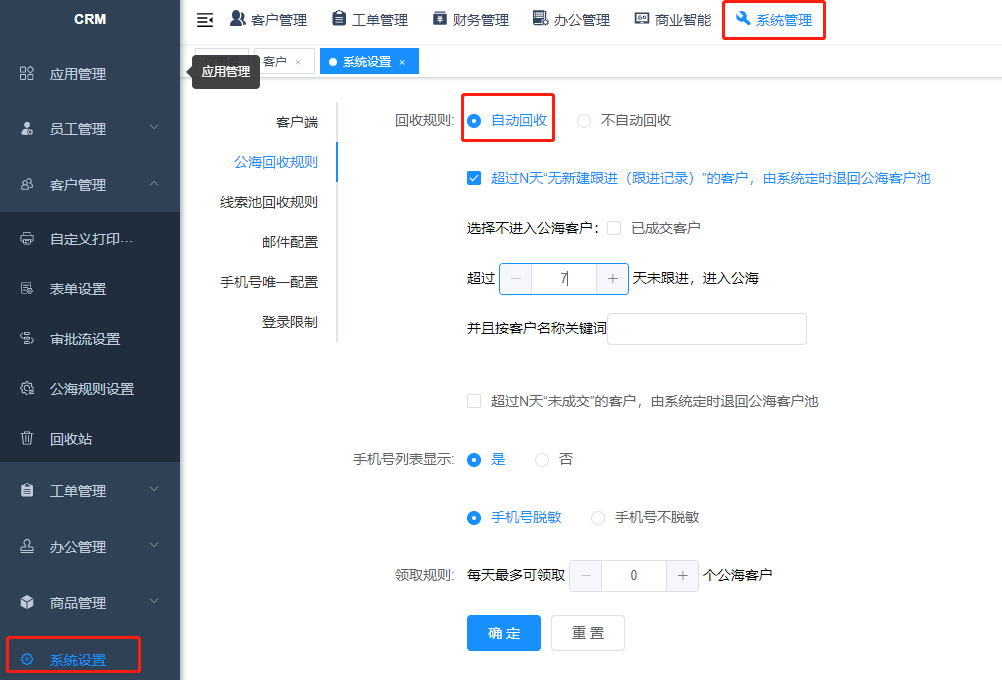This screenshot has width=1002, height=680.
Task: Expand the 员工管理 sidebar menu
Action: (x=153, y=128)
